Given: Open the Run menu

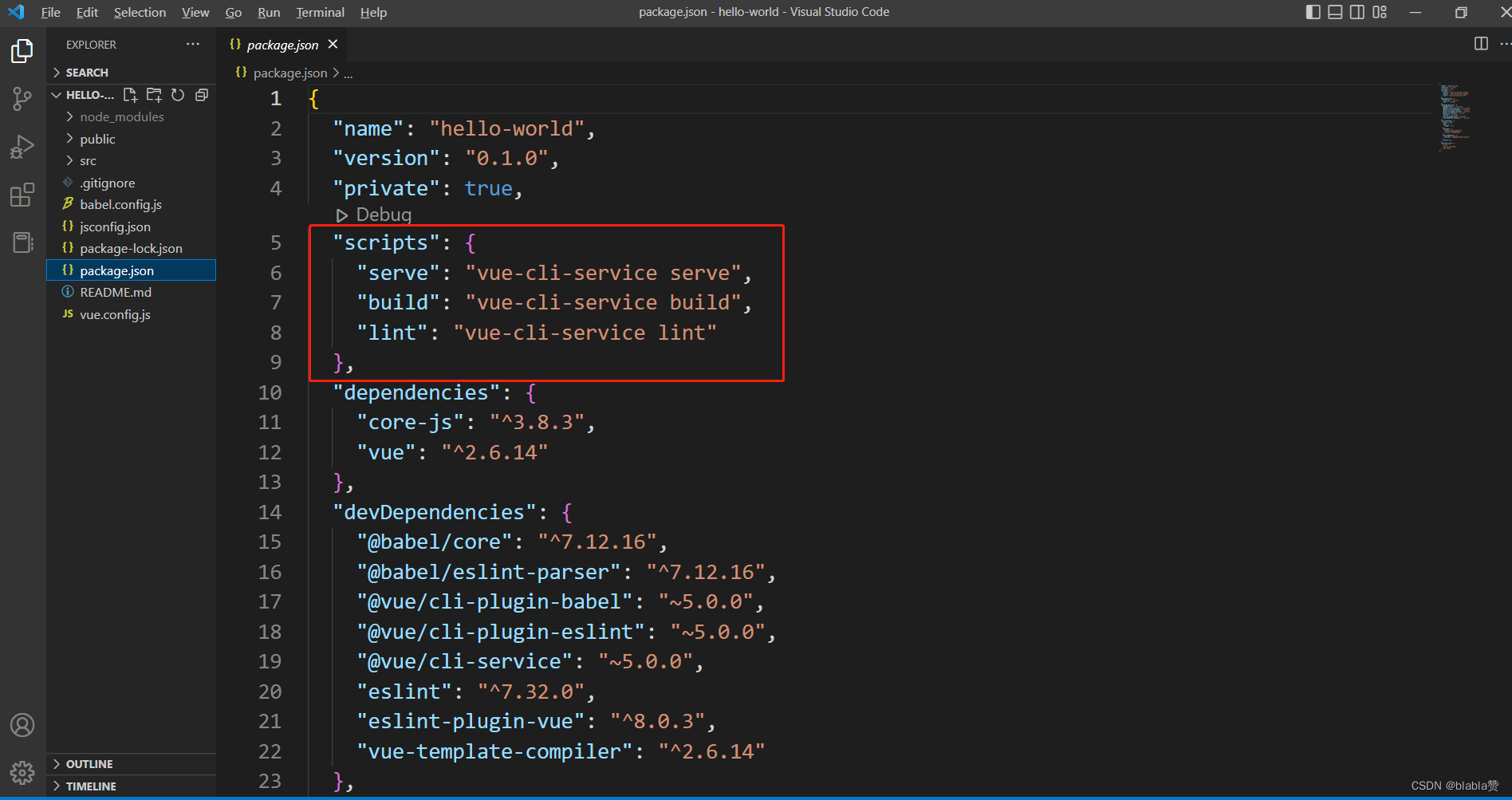Looking at the screenshot, I should tap(269, 12).
